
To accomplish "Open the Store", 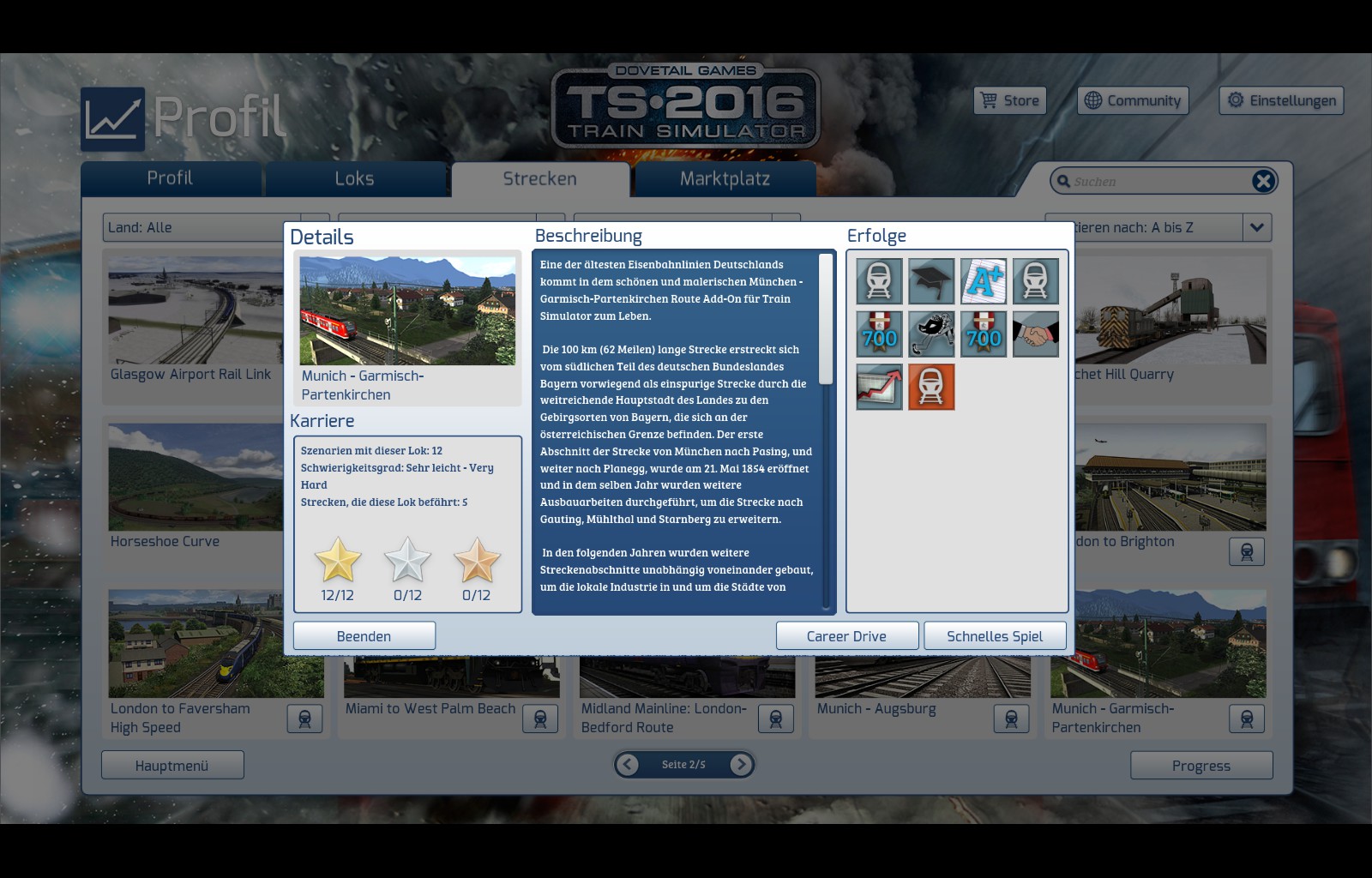I will pyautogui.click(x=1010, y=100).
